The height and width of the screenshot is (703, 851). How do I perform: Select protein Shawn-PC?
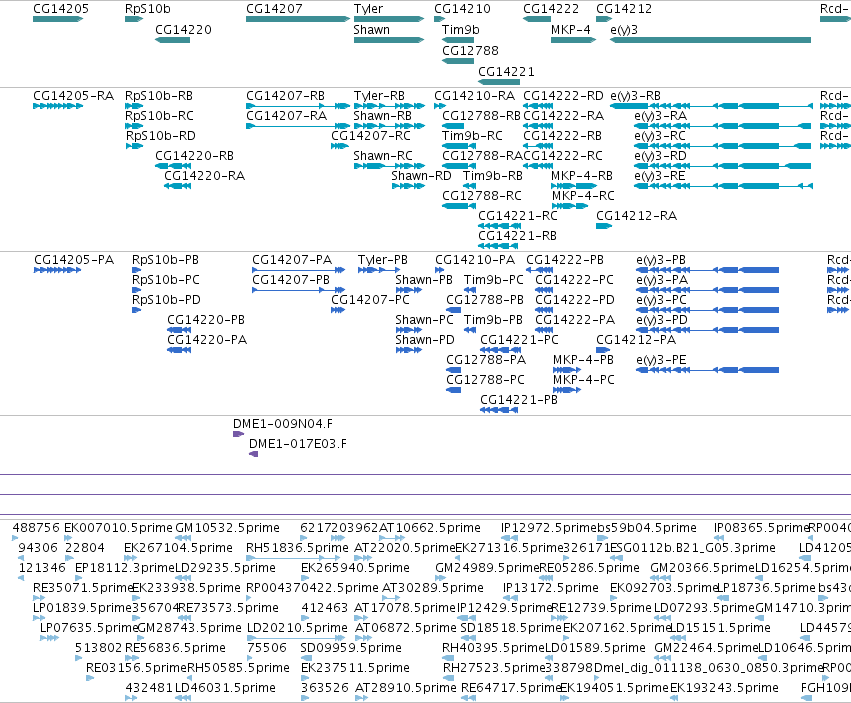[x=424, y=320]
